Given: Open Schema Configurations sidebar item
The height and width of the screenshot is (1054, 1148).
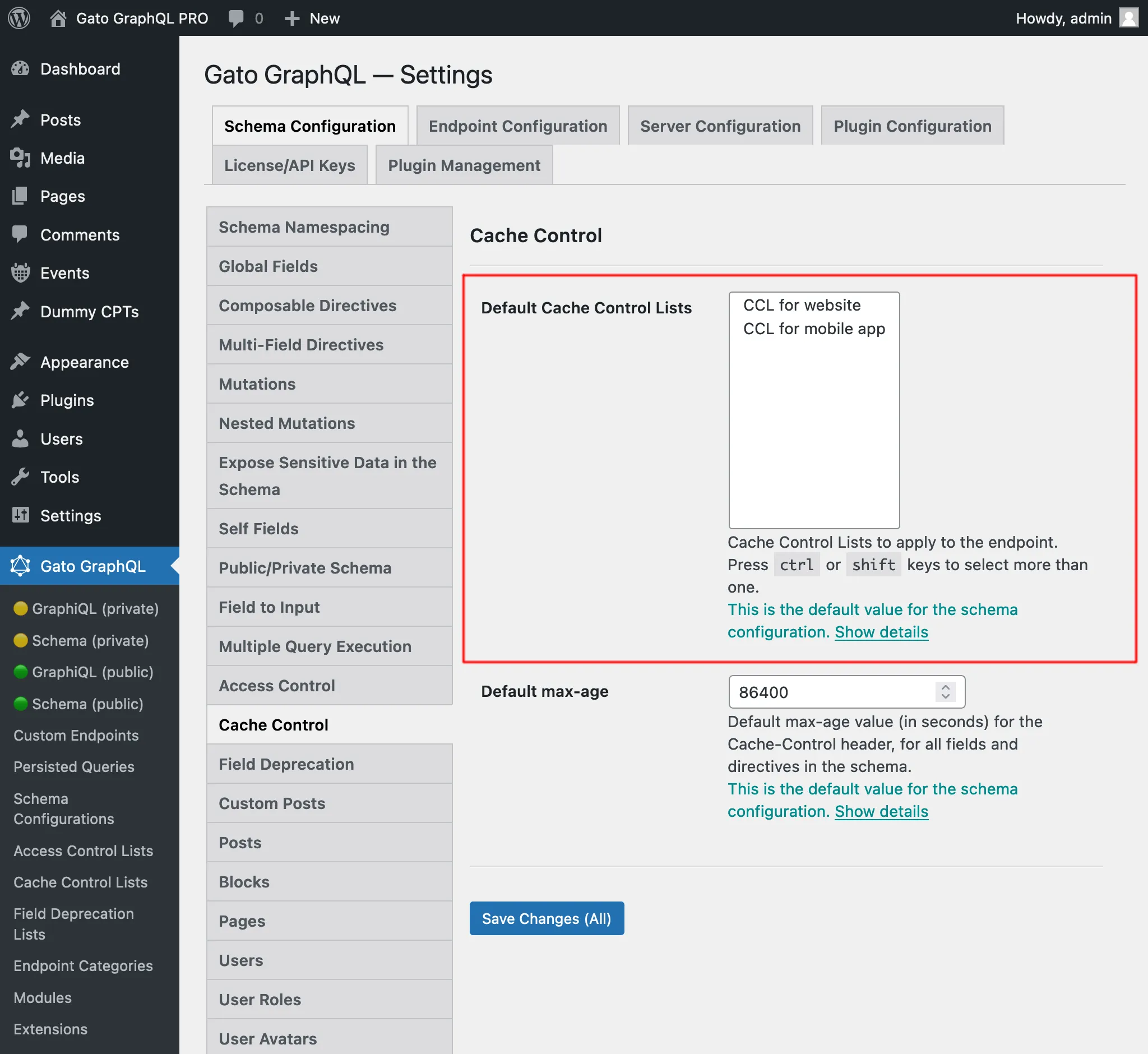Looking at the screenshot, I should click(x=64, y=809).
